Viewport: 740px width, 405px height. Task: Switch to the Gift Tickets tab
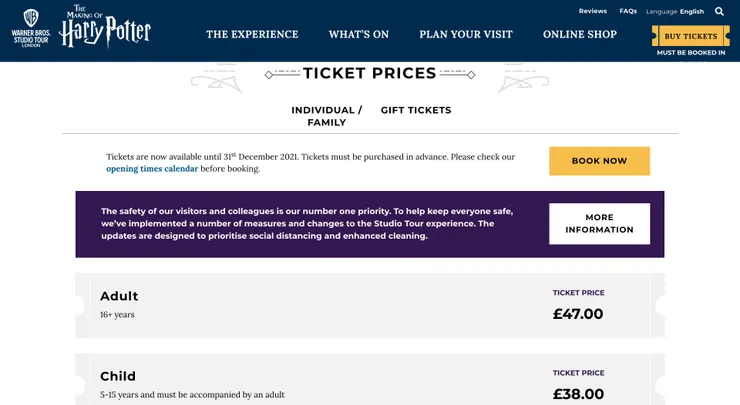[416, 110]
